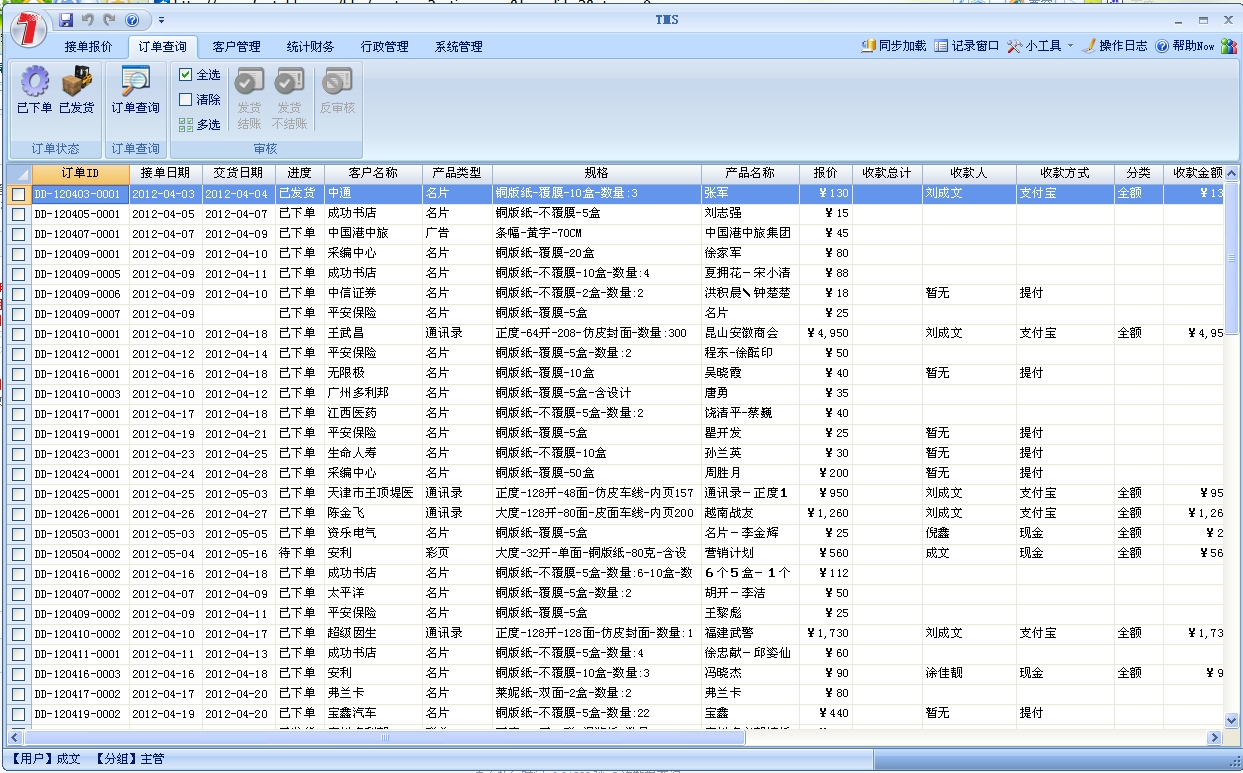Uncheck the 全选 checkbox
The width and height of the screenshot is (1243, 773).
pyautogui.click(x=186, y=75)
